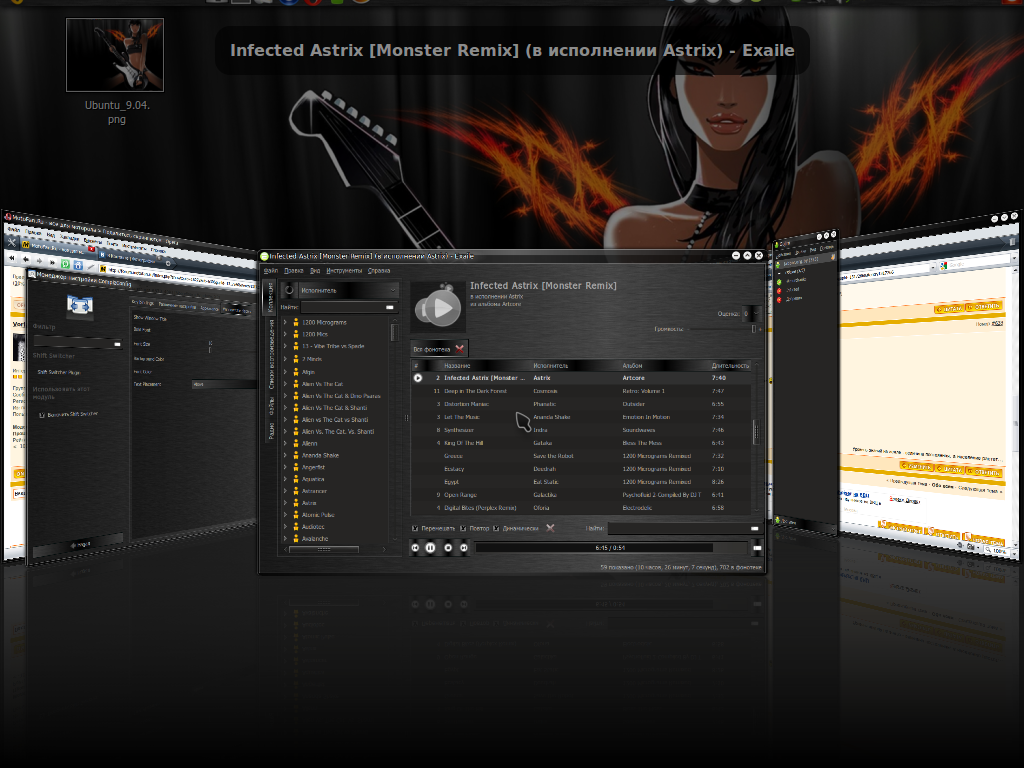Open the Справка menu in Exaile
Viewport: 1024px width, 768px height.
379,270
